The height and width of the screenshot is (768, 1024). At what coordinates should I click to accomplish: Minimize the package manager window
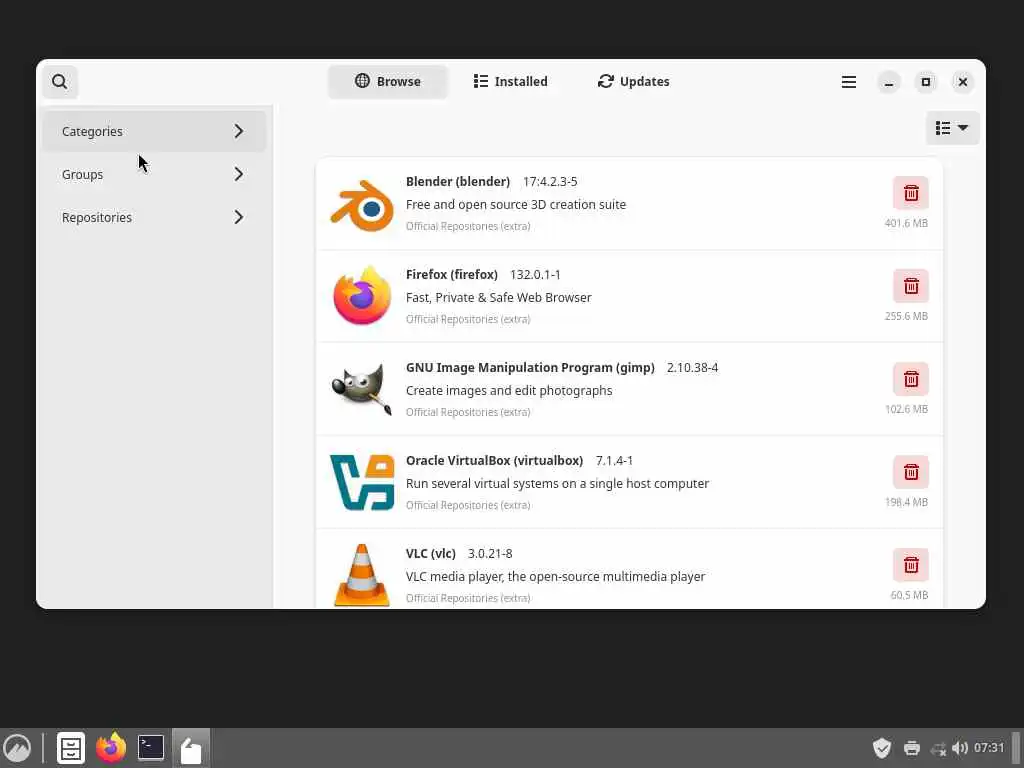point(888,82)
